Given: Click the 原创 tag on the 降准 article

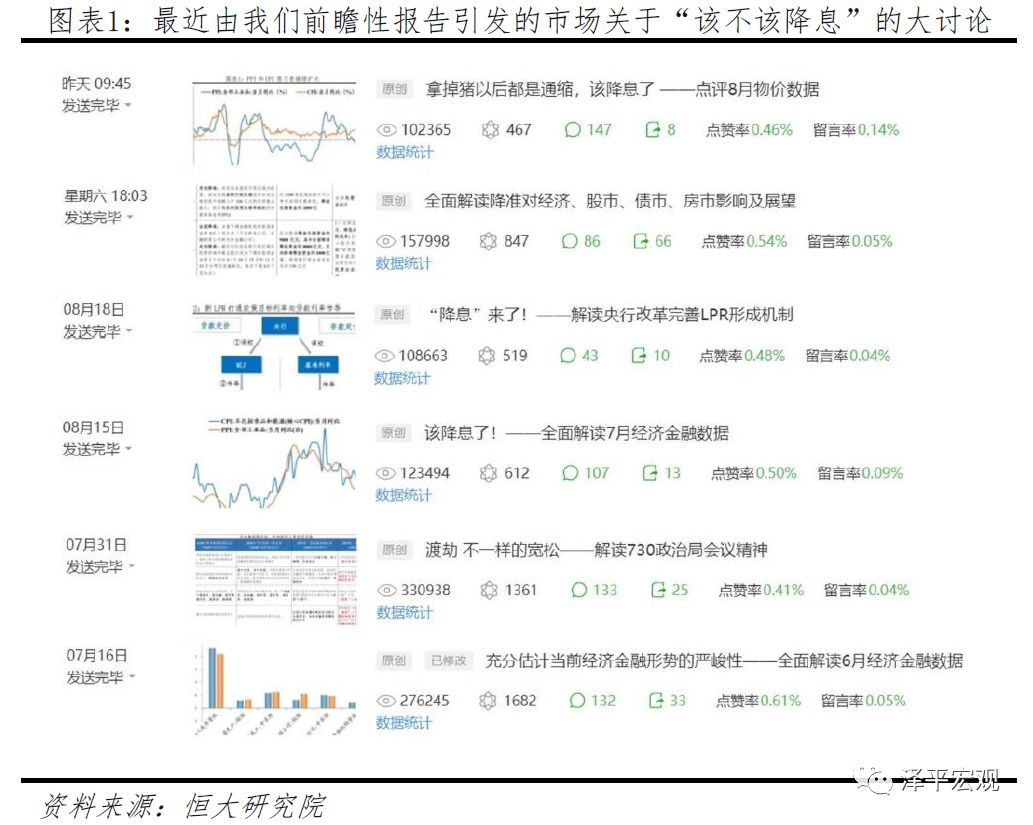Looking at the screenshot, I should point(393,200).
